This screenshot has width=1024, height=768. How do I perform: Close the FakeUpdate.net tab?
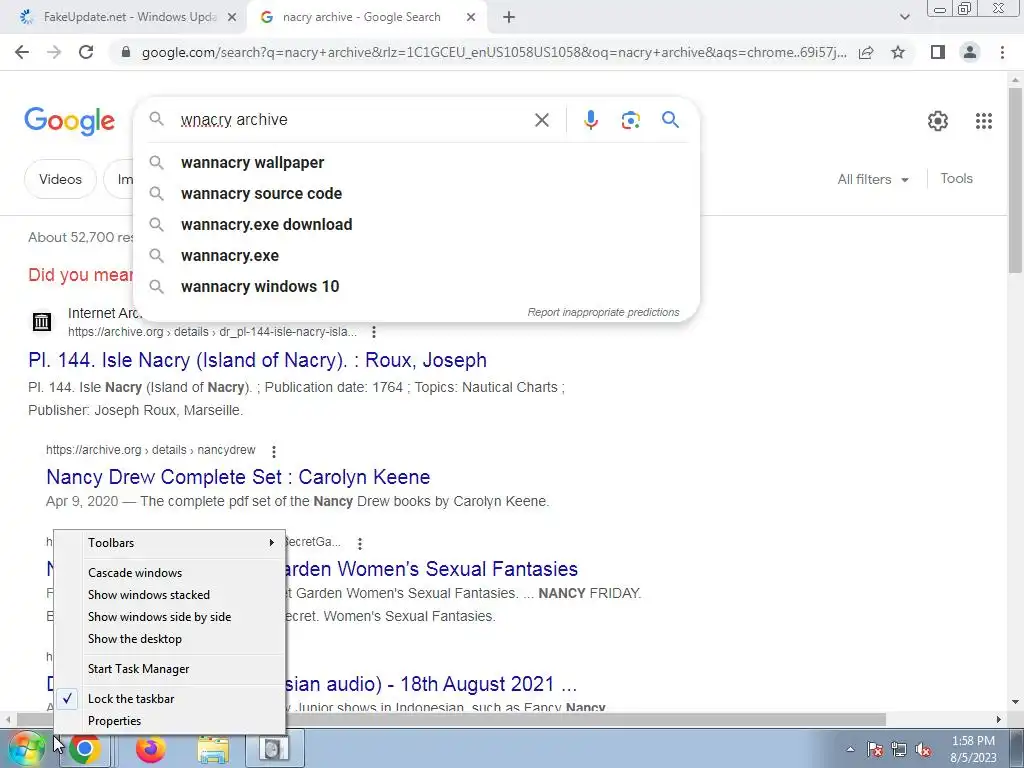coord(232,18)
